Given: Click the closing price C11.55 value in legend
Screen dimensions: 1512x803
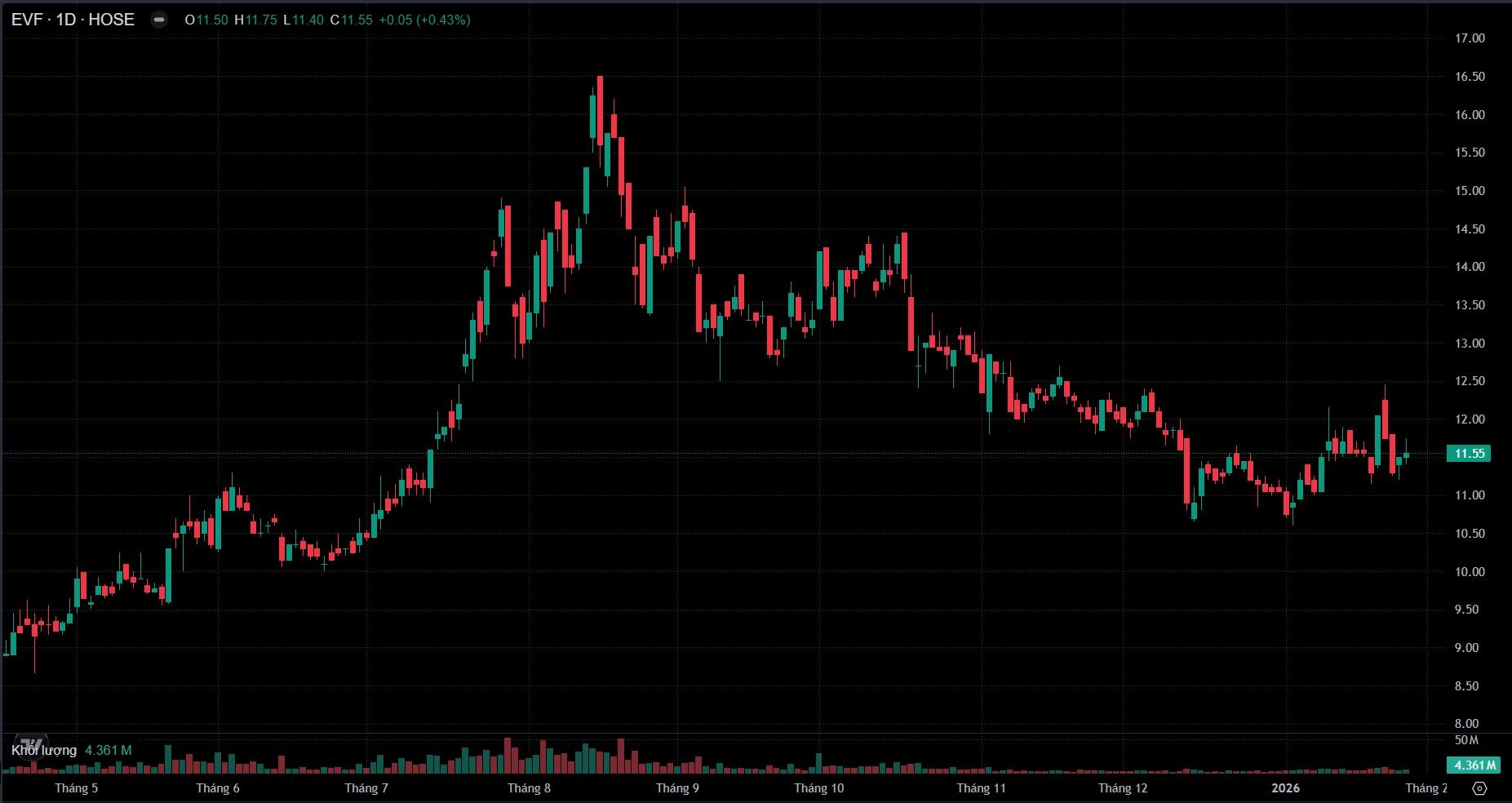Looking at the screenshot, I should pyautogui.click(x=352, y=20).
